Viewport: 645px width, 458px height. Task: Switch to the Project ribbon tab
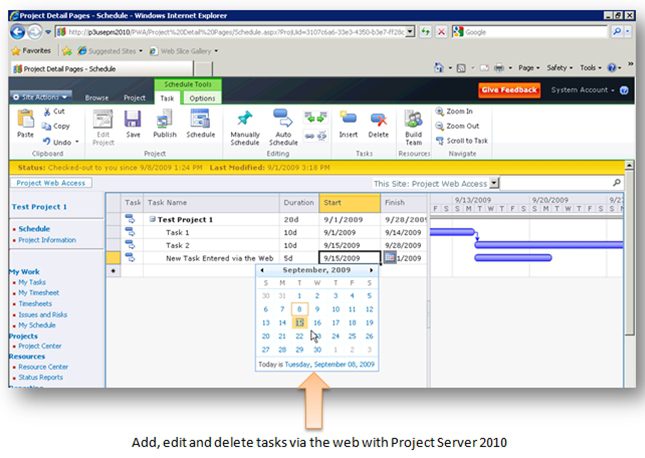[x=135, y=98]
